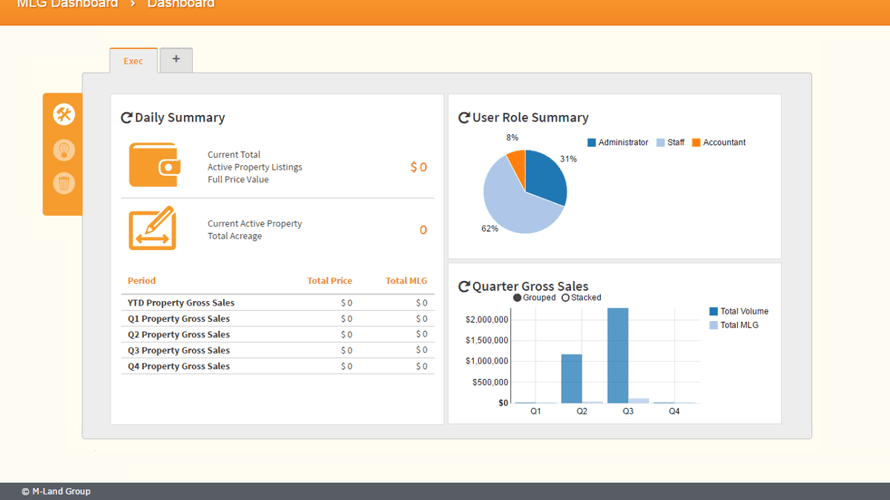890x500 pixels.
Task: Click the lightbulb icon in sidebar
Action: [x=64, y=150]
